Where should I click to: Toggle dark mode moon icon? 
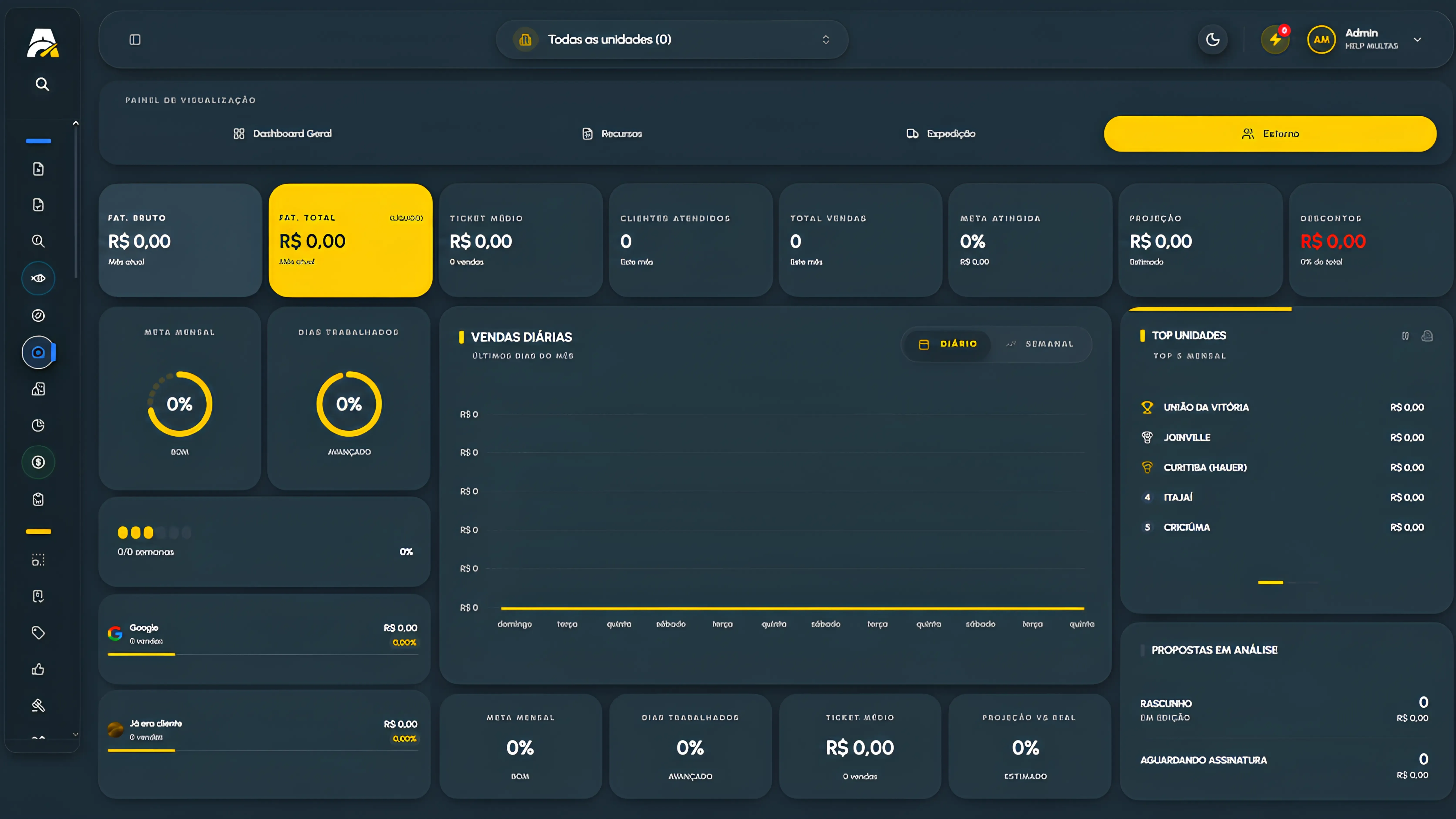click(x=1212, y=40)
